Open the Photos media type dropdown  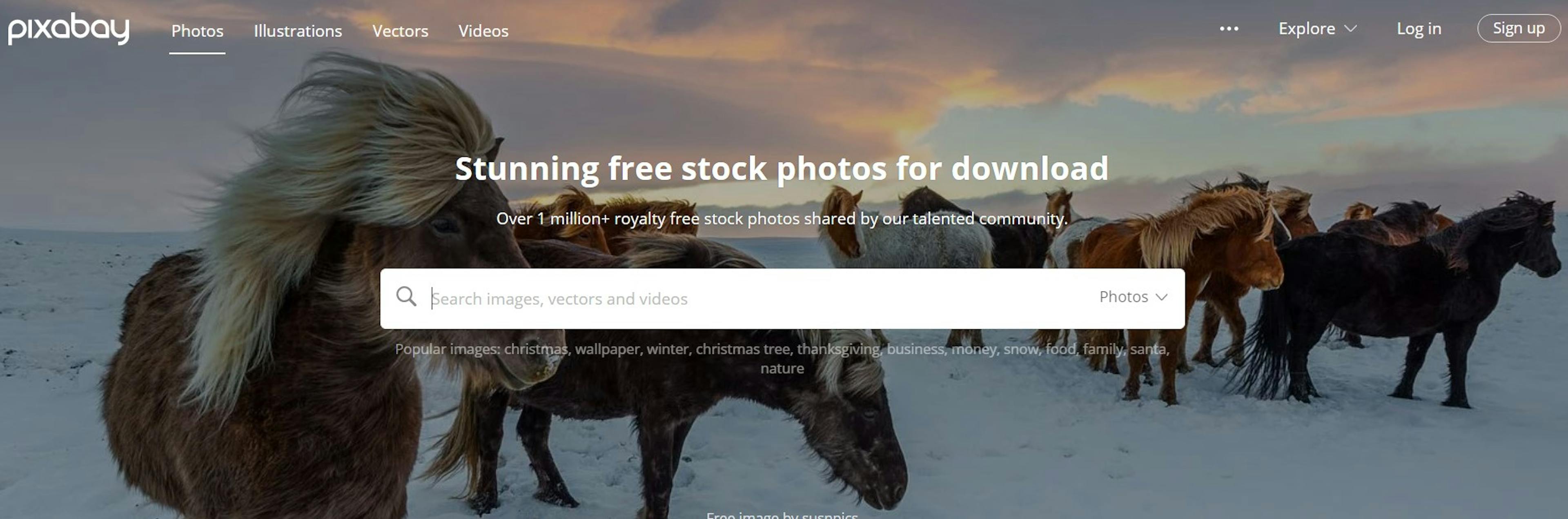[1134, 297]
